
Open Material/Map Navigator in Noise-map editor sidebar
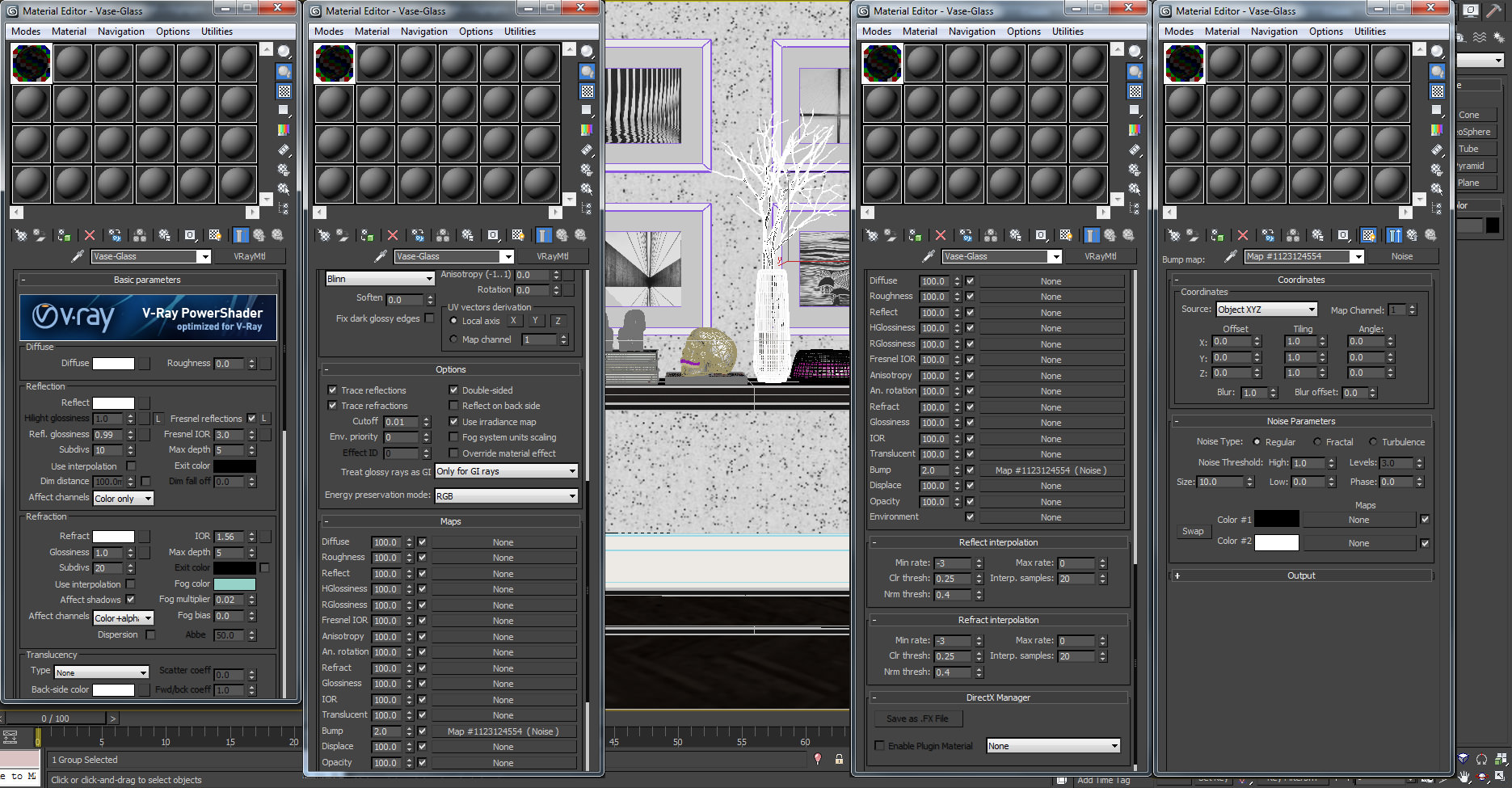coord(1438,208)
